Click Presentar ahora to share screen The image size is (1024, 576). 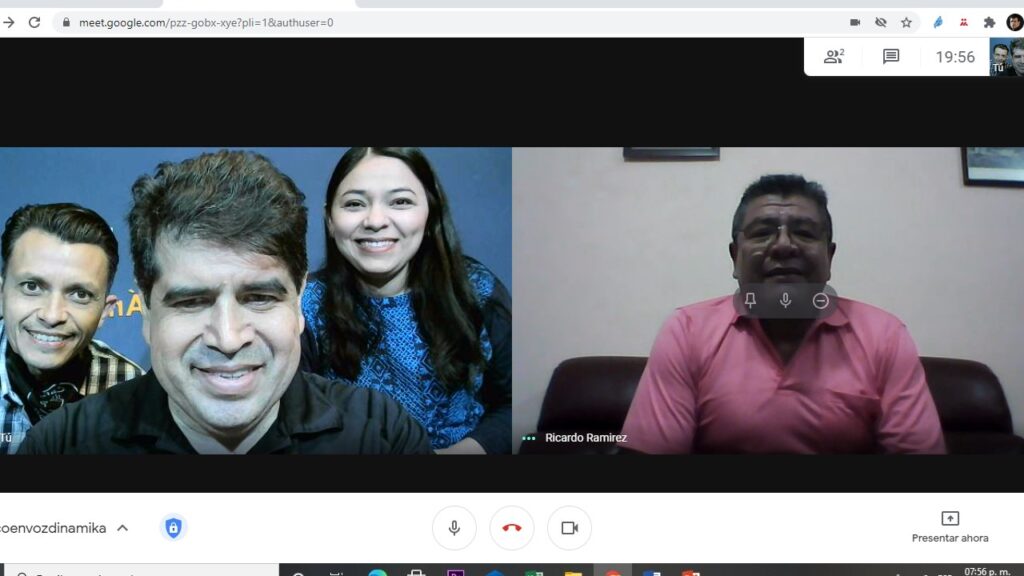(950, 527)
